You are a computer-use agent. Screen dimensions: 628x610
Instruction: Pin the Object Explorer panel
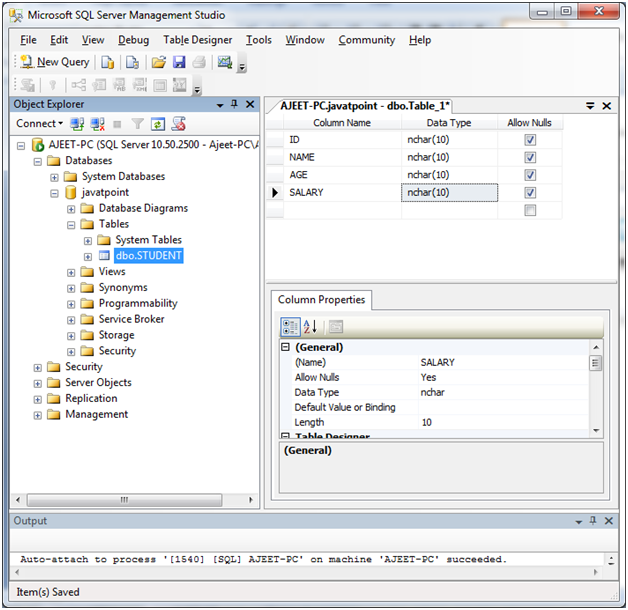234,105
